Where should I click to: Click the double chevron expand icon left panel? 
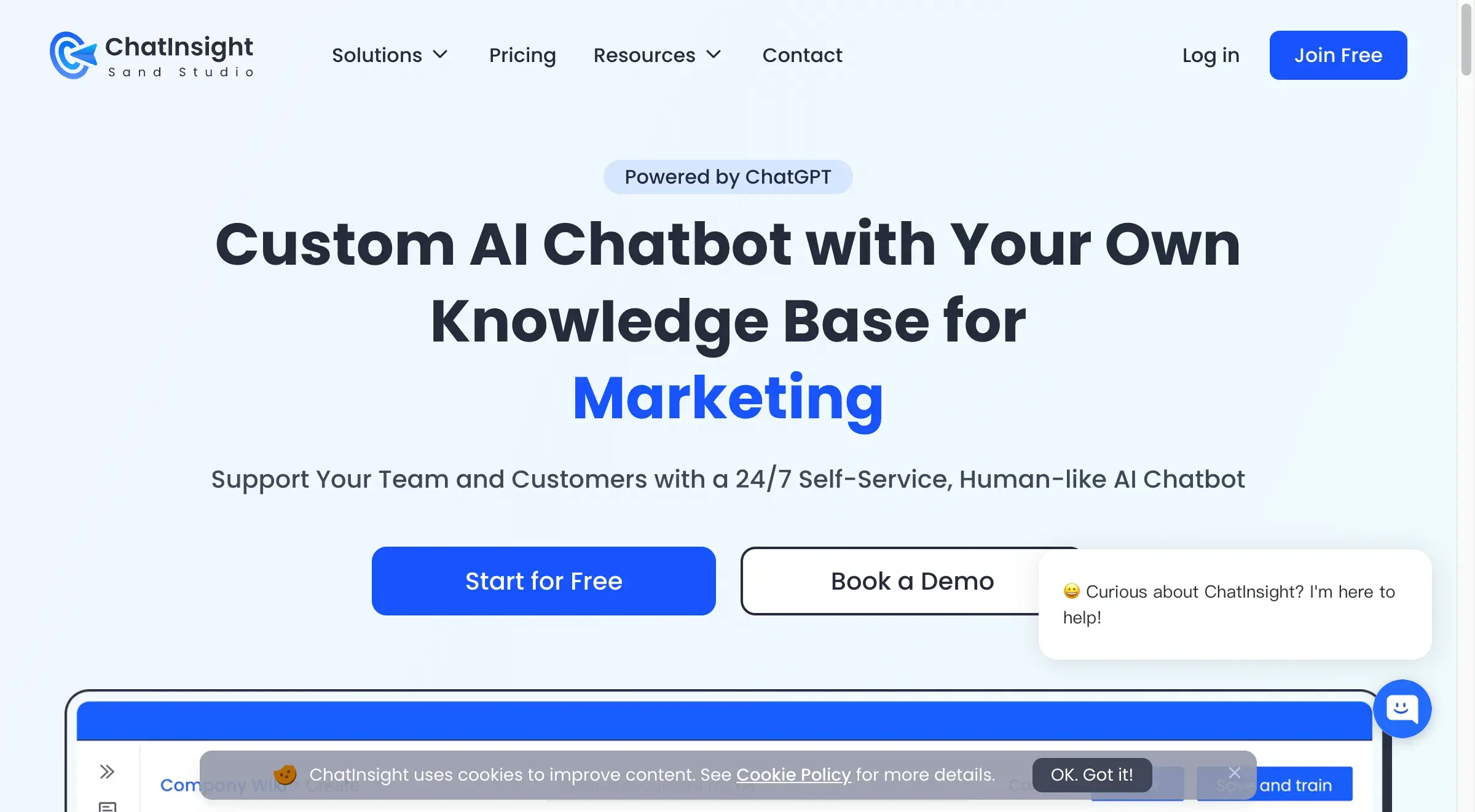click(x=107, y=771)
